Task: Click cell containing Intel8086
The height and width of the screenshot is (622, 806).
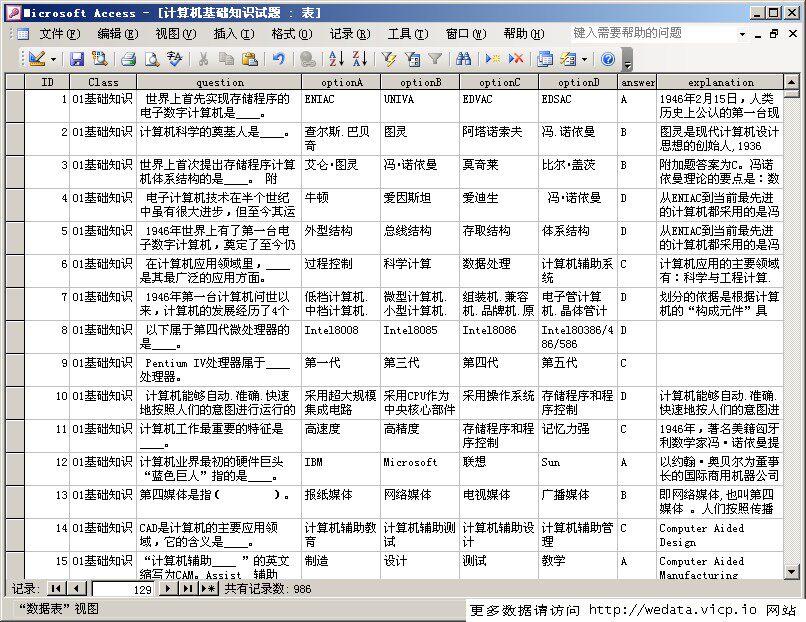Action: [x=499, y=337]
